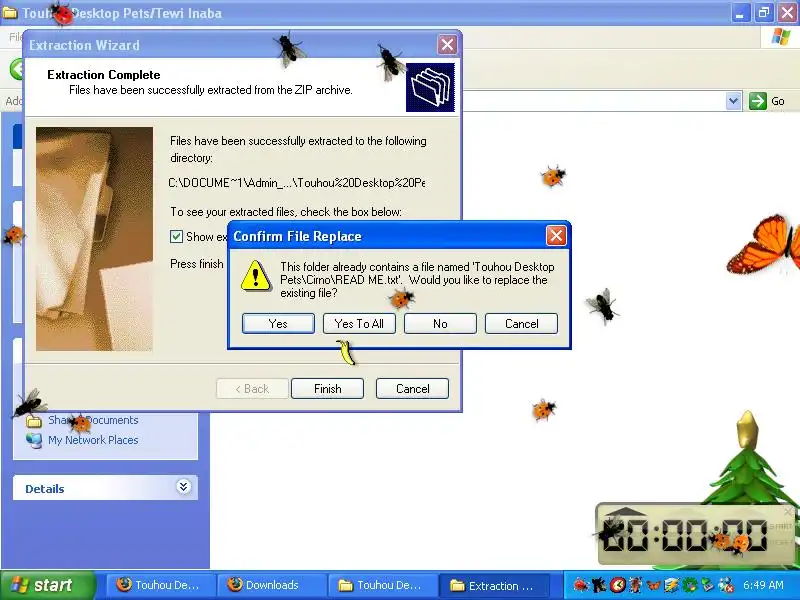Click the 6:49 AM system clock
Image resolution: width=800 pixels, height=600 pixels.
(763, 585)
